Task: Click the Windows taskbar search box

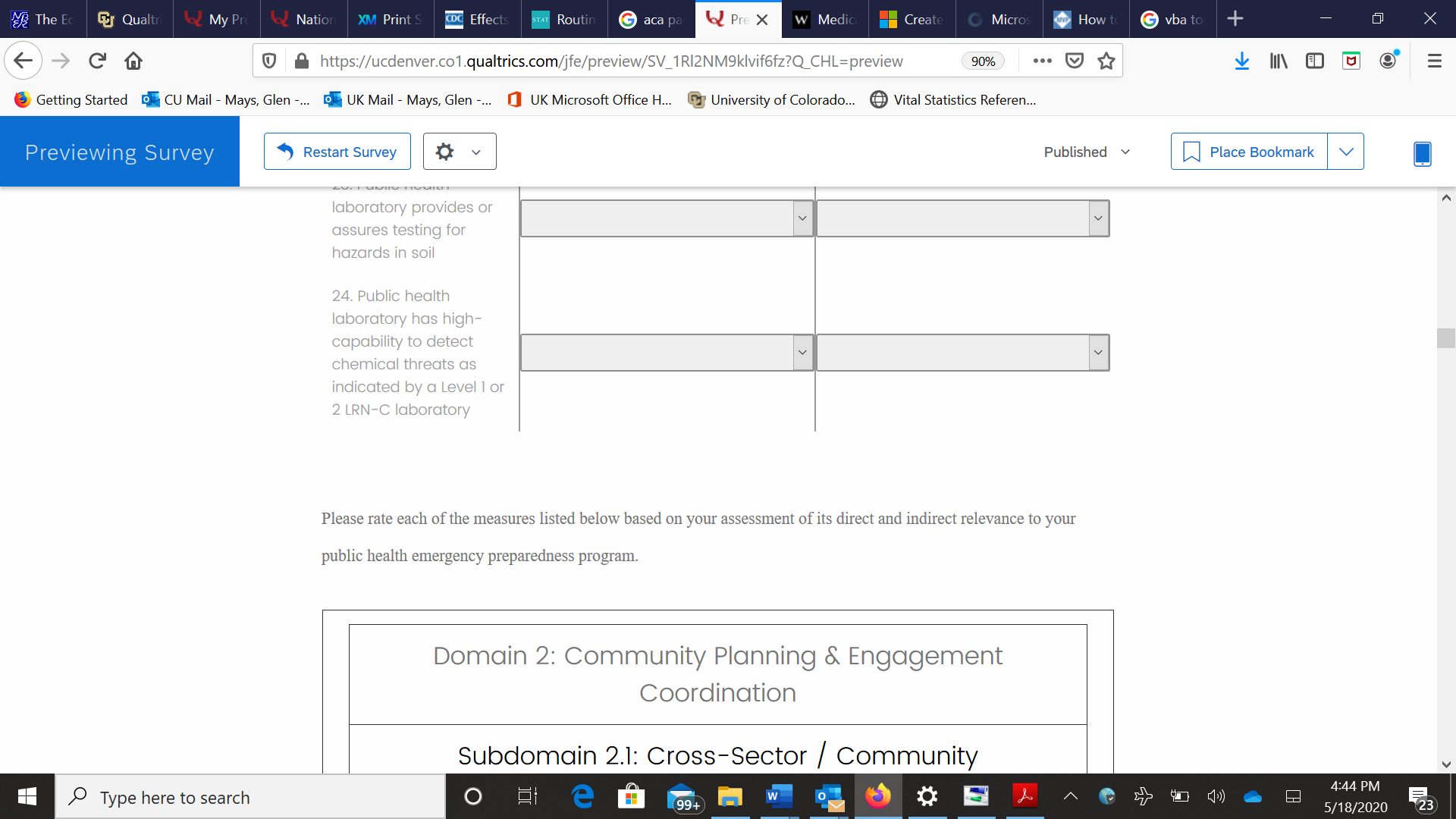Action: (250, 797)
